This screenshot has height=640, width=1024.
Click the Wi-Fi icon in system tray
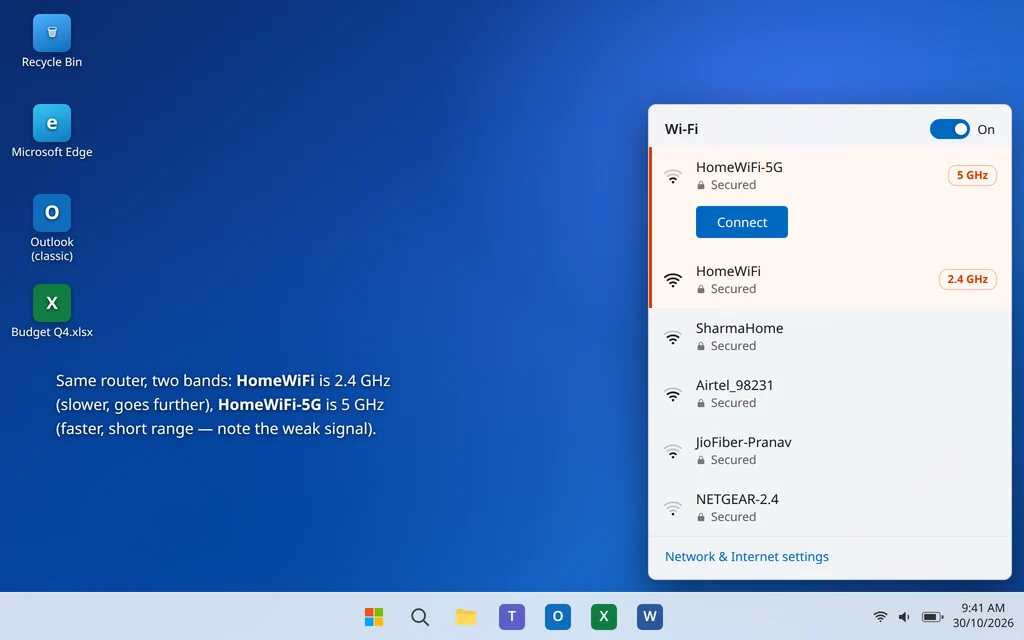(880, 616)
